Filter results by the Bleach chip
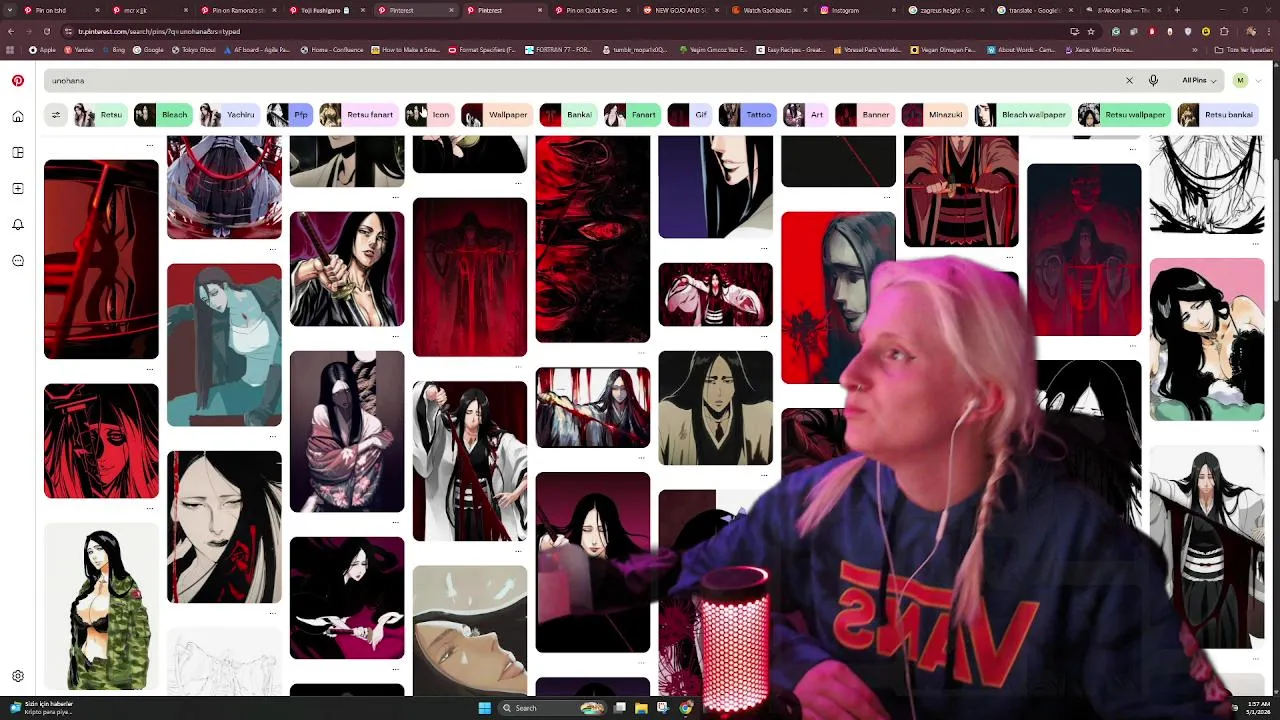This screenshot has width=1280, height=720. (x=162, y=115)
